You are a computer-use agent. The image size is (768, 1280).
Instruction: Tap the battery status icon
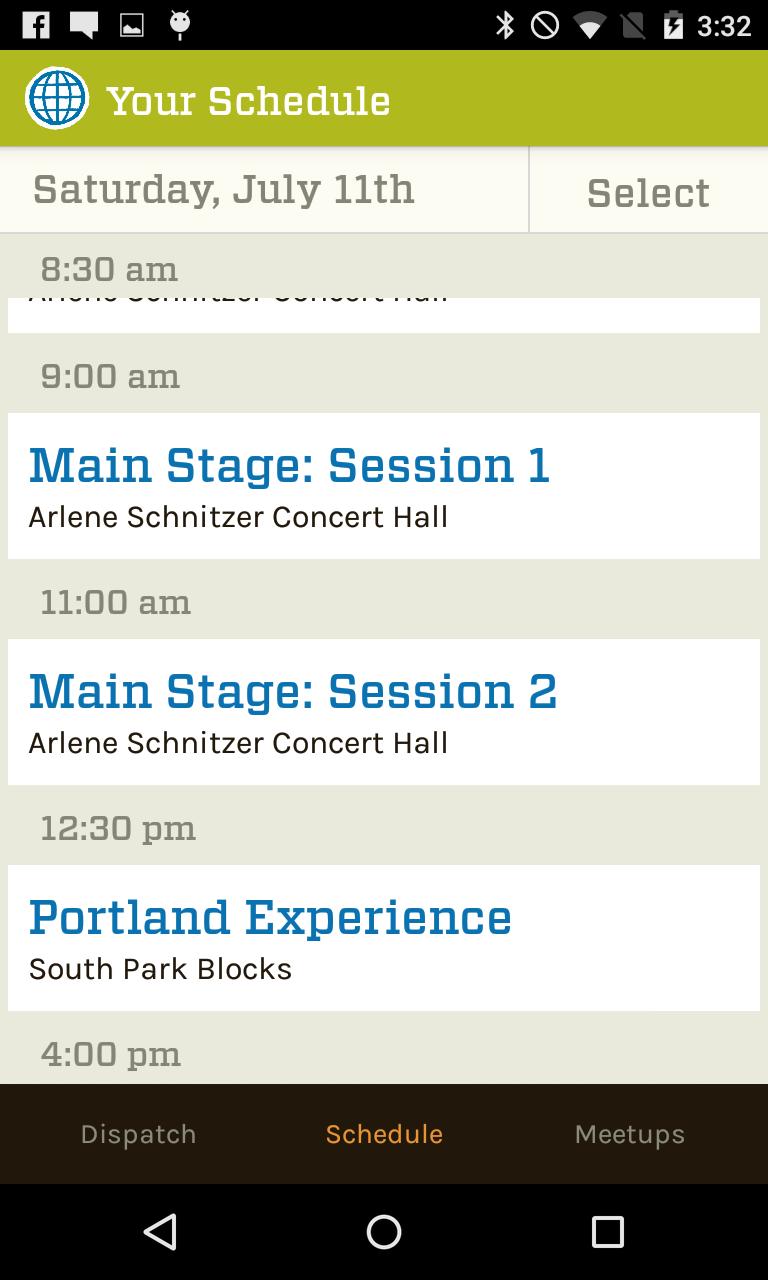click(x=673, y=25)
